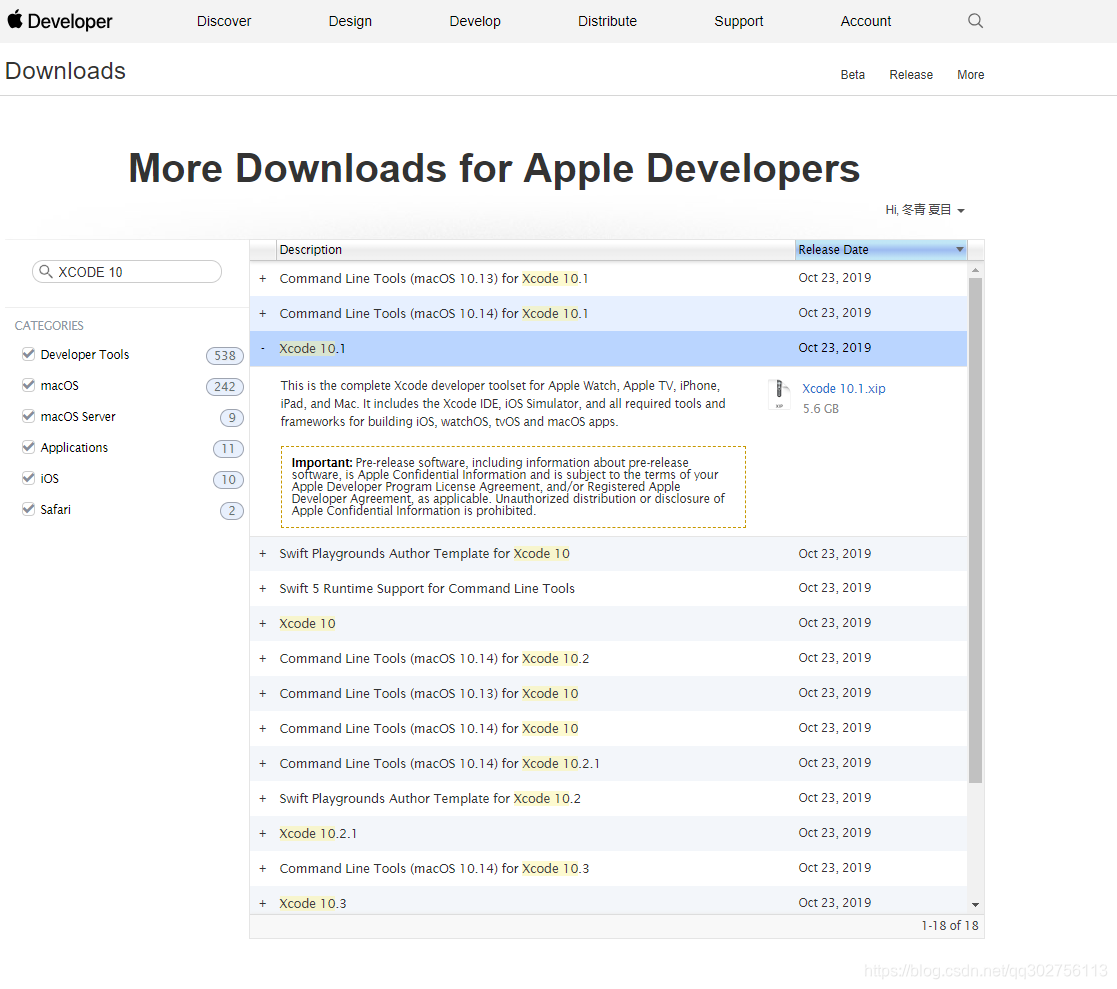Expand Command Line Tools (macOS 10.13) for Xcode 10

click(263, 693)
